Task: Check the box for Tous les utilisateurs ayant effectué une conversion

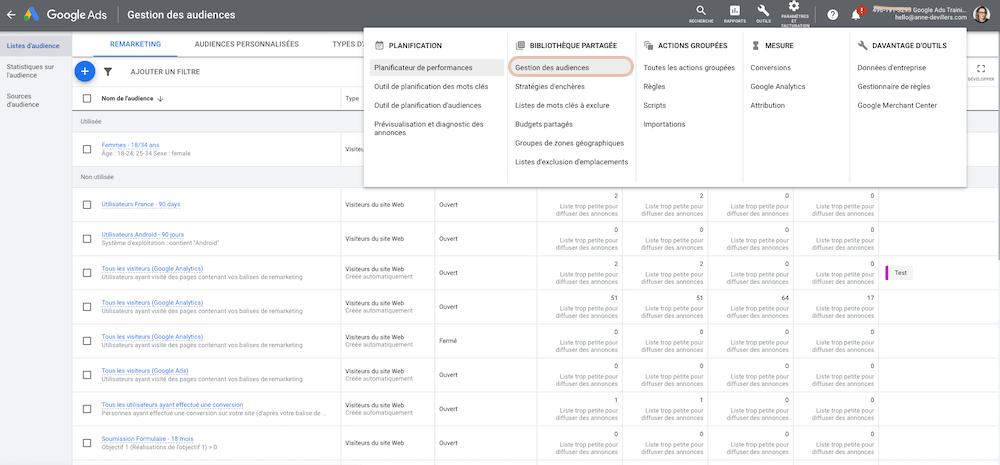Action: tap(87, 409)
